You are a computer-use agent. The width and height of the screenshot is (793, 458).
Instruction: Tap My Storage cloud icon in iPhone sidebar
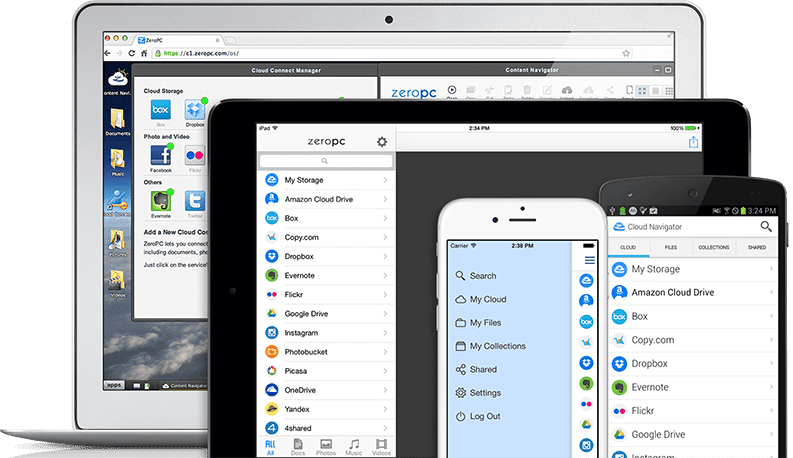586,280
